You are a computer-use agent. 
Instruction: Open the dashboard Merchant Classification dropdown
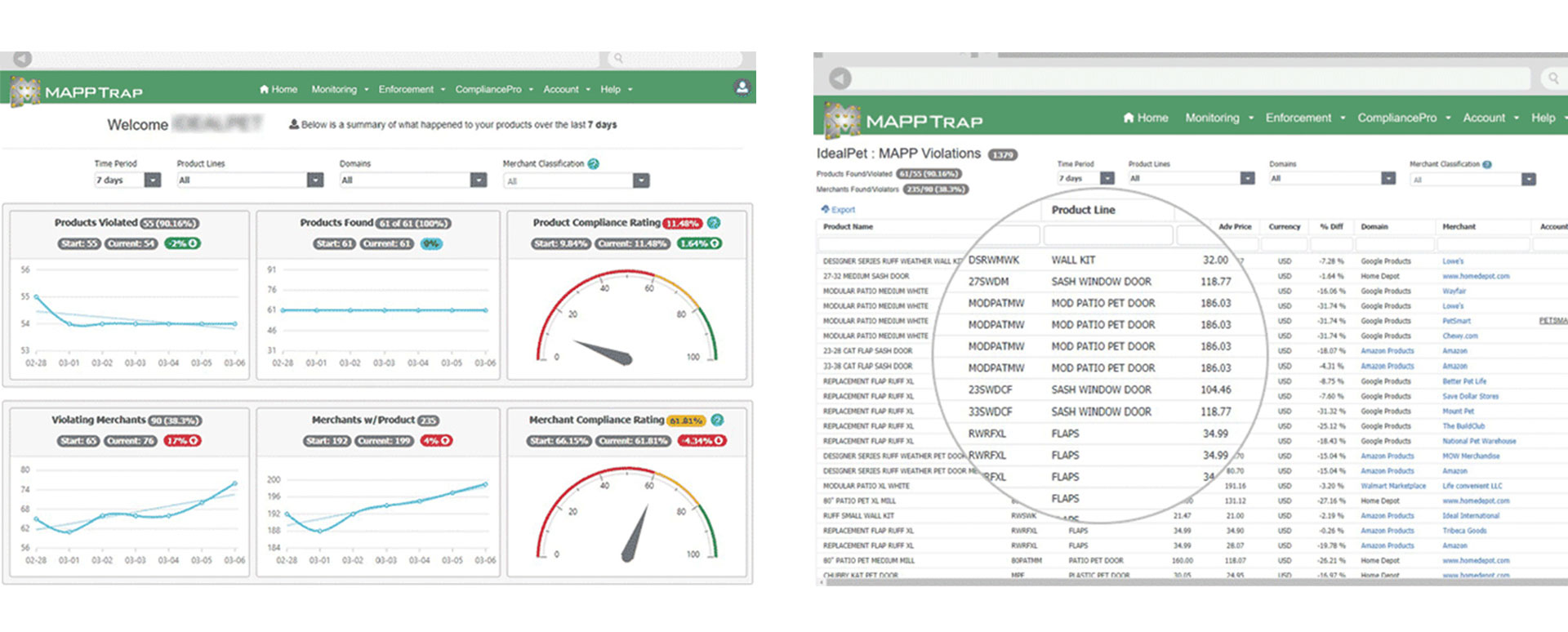click(577, 180)
